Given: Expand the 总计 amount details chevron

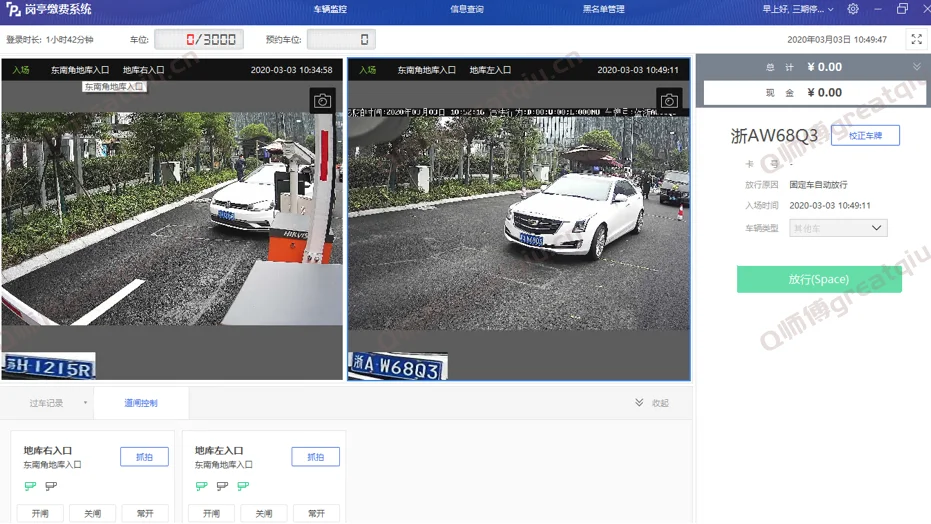Looking at the screenshot, I should click(x=916, y=67).
